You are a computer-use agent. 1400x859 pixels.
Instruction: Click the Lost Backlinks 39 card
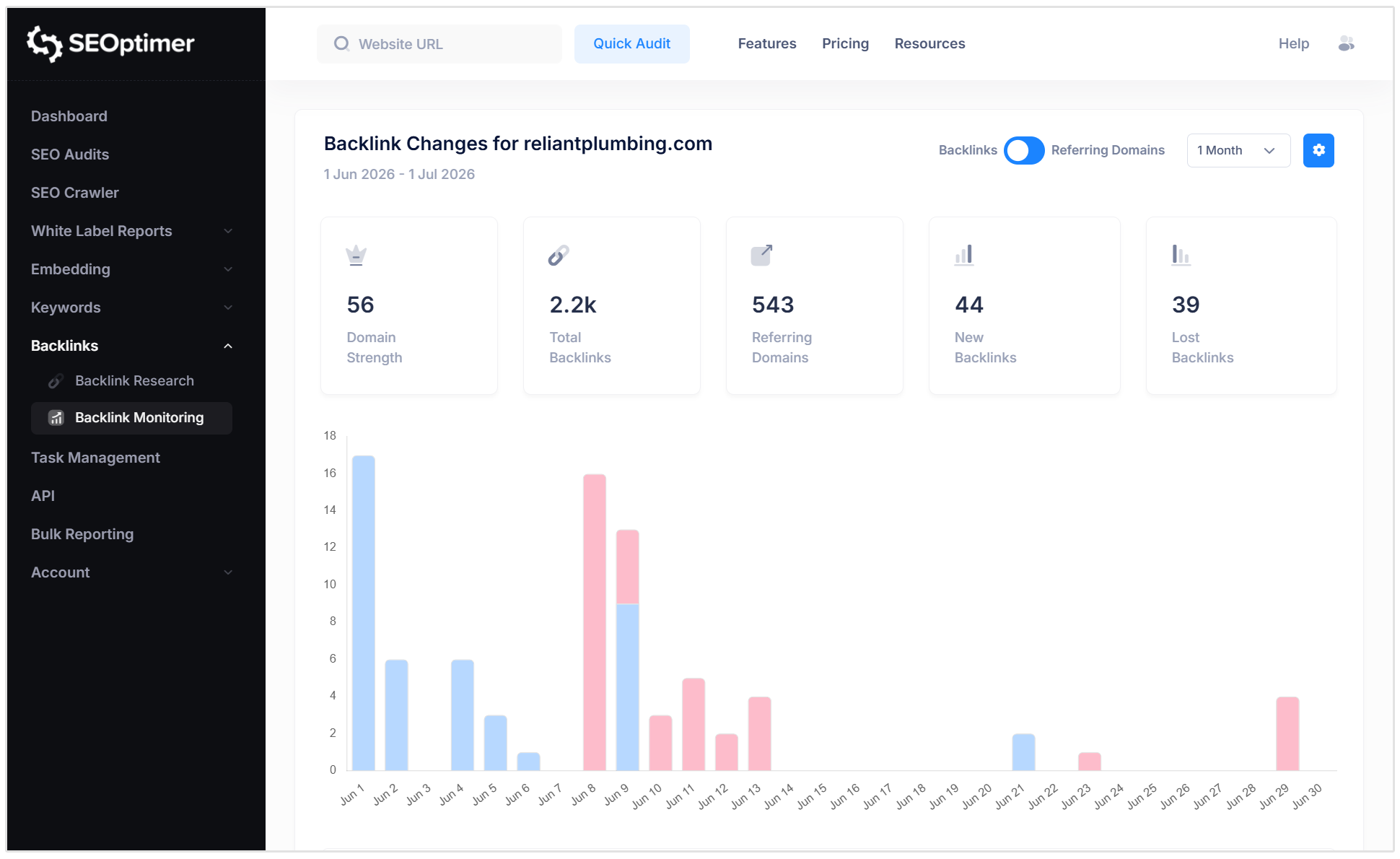pos(1241,305)
